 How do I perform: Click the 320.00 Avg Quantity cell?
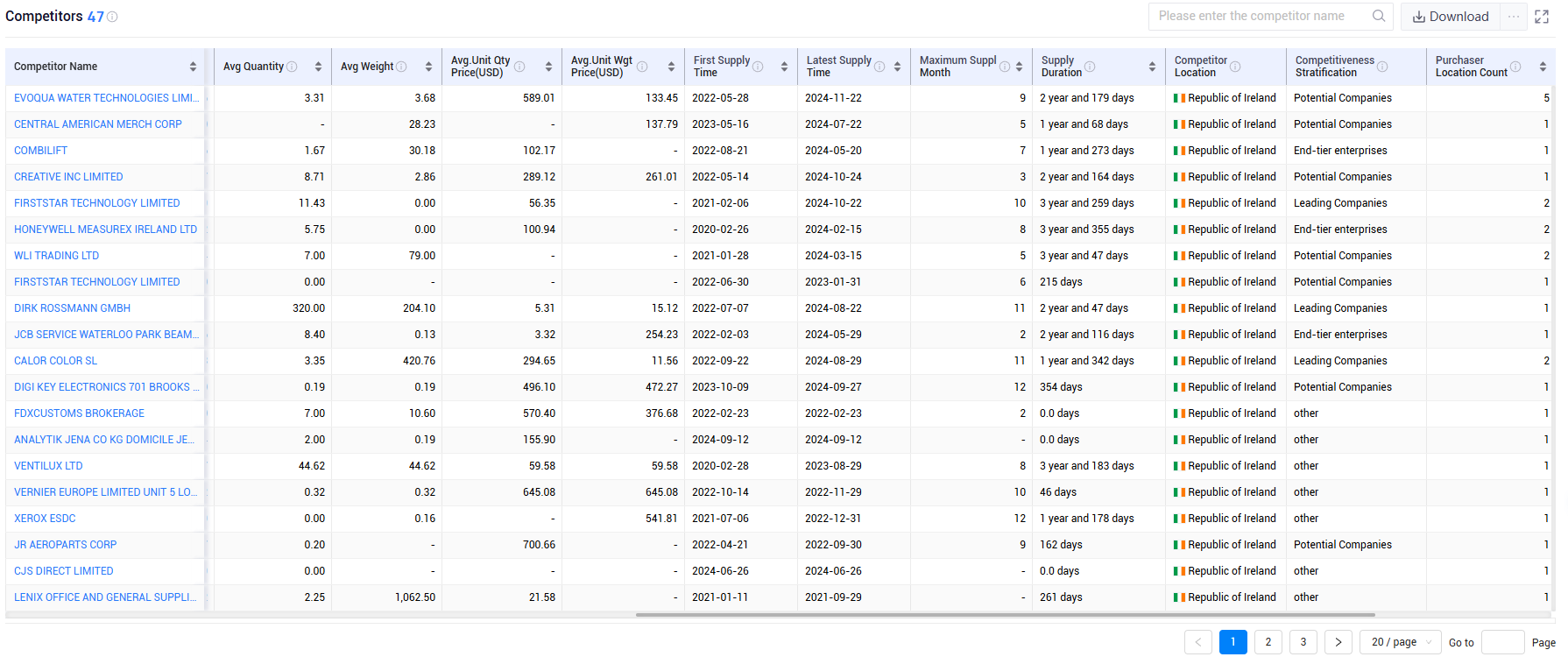(x=308, y=308)
